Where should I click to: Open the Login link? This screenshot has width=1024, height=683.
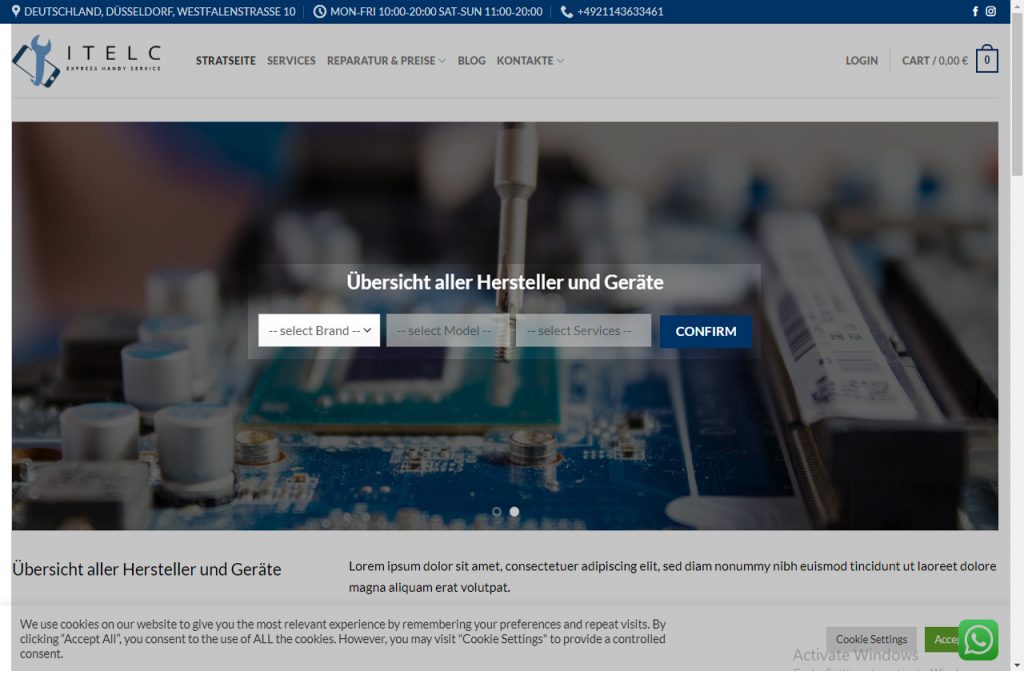861,61
